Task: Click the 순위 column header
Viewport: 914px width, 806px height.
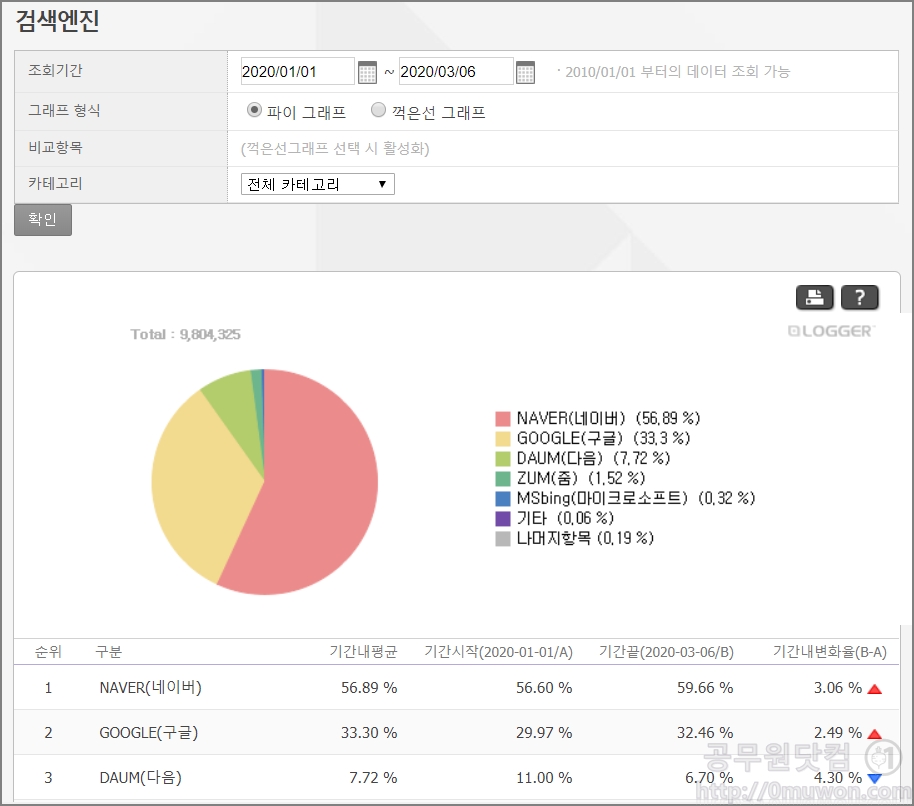Action: [48, 652]
